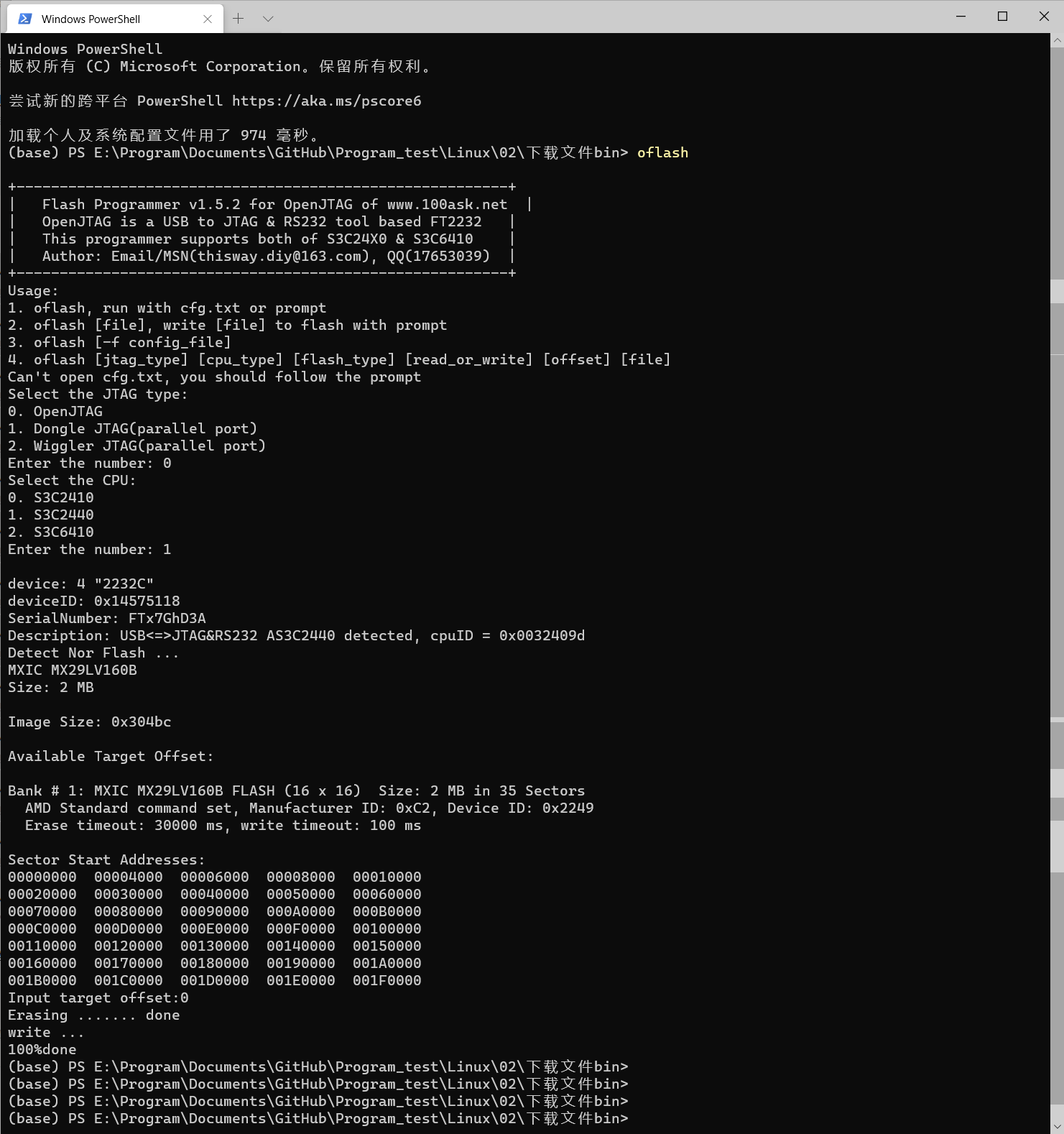Screen dimensions: 1064x1134
Task: Click the 'Detect Nor Flash ...' line
Action: [93, 653]
